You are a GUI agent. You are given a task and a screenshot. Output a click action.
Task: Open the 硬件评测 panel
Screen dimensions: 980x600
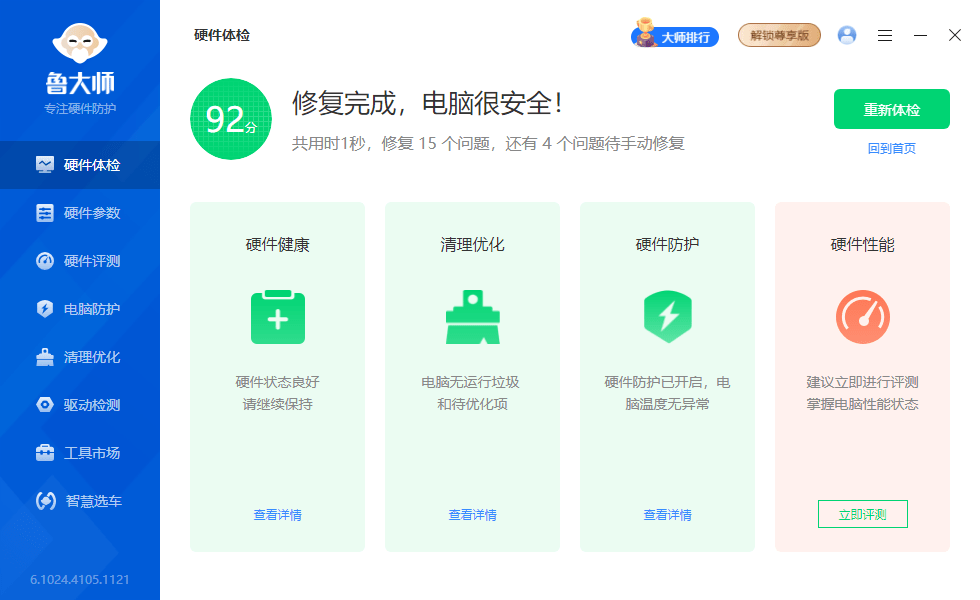point(80,261)
